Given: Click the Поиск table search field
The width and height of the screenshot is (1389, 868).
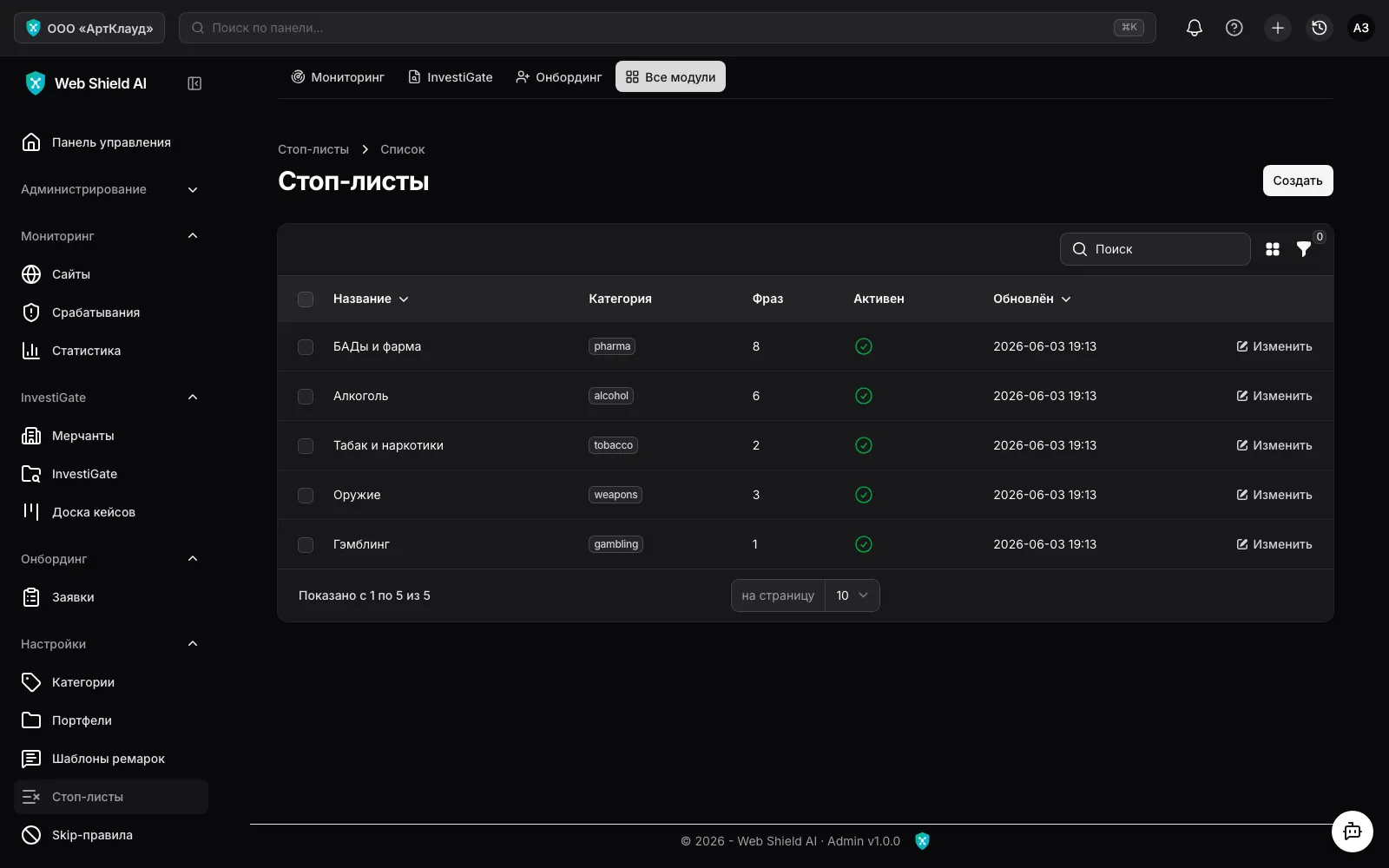Looking at the screenshot, I should (x=1155, y=249).
